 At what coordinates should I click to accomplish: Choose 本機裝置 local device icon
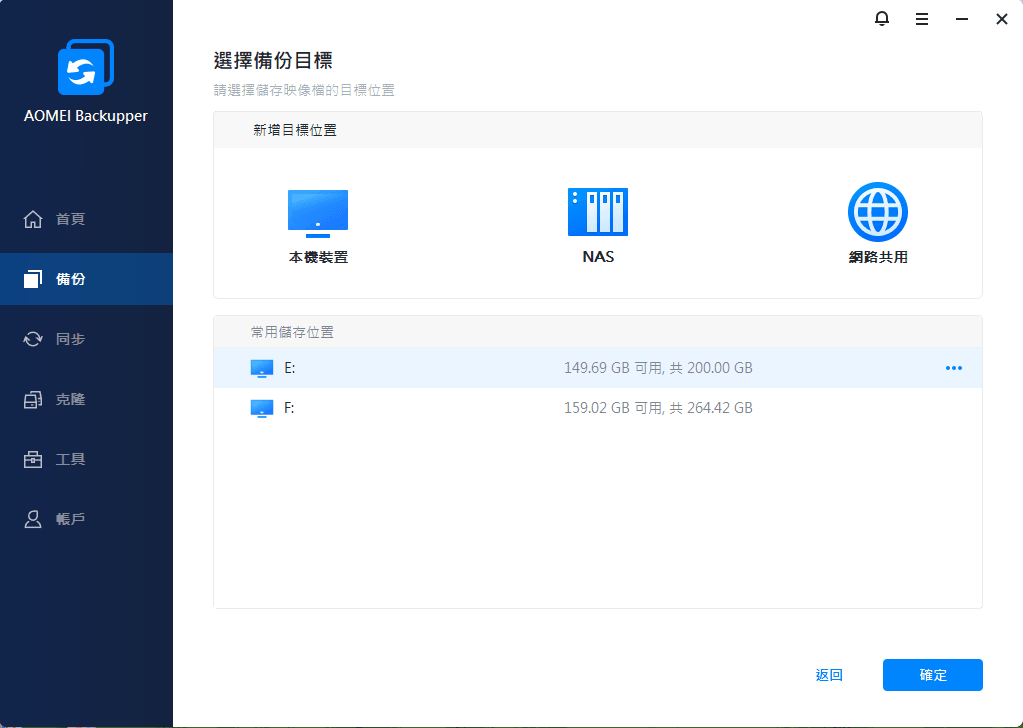318,213
